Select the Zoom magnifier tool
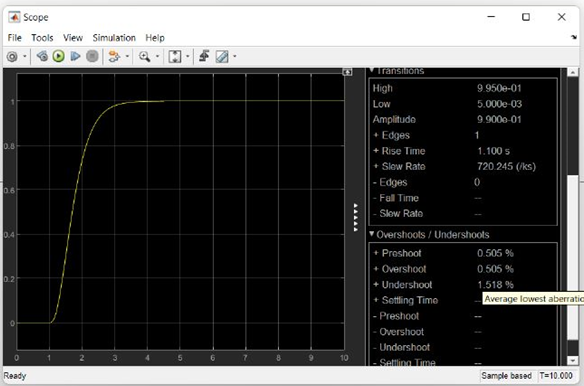The width and height of the screenshot is (584, 386). point(144,57)
